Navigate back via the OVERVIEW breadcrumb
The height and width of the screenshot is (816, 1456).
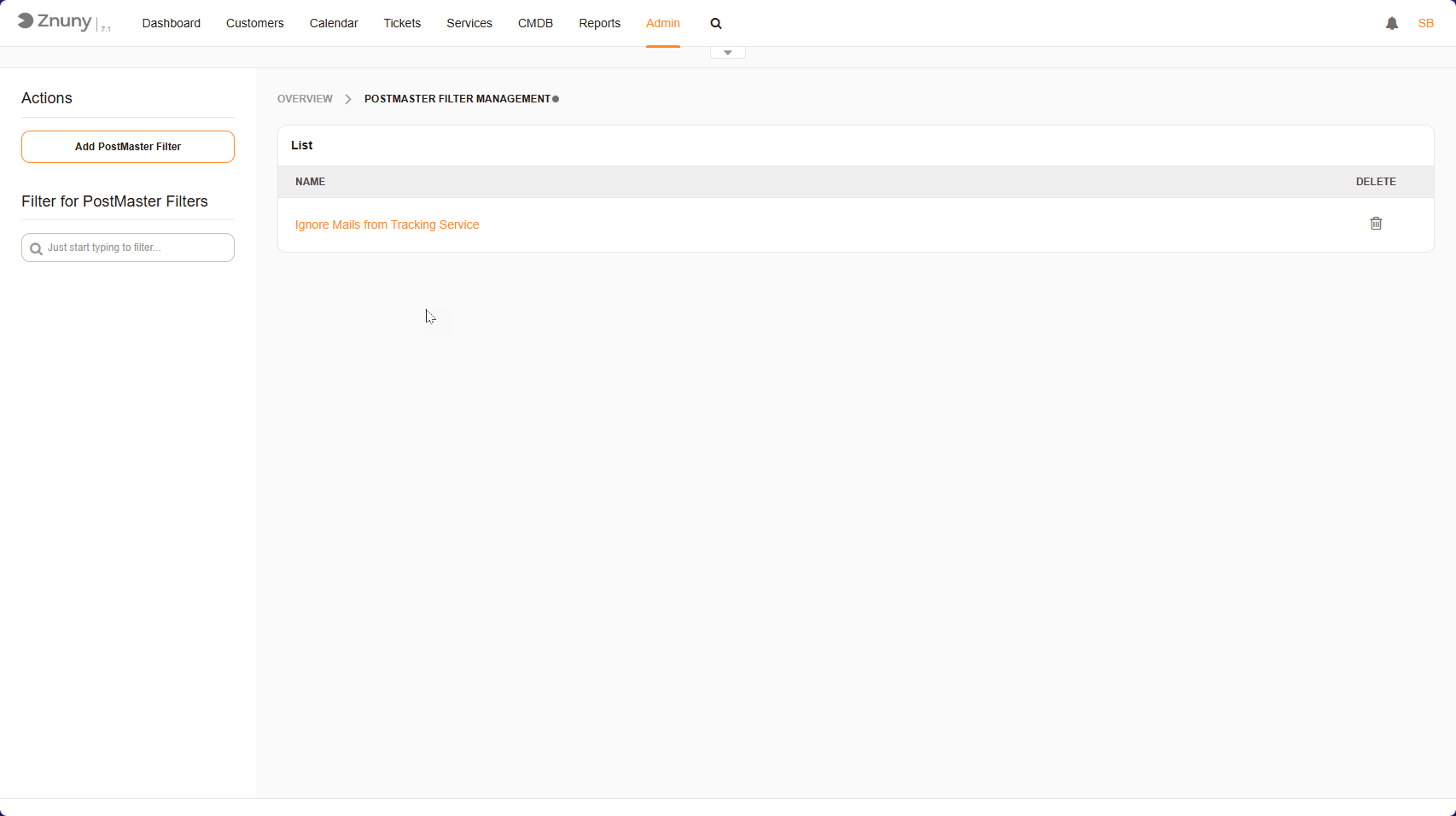305,99
